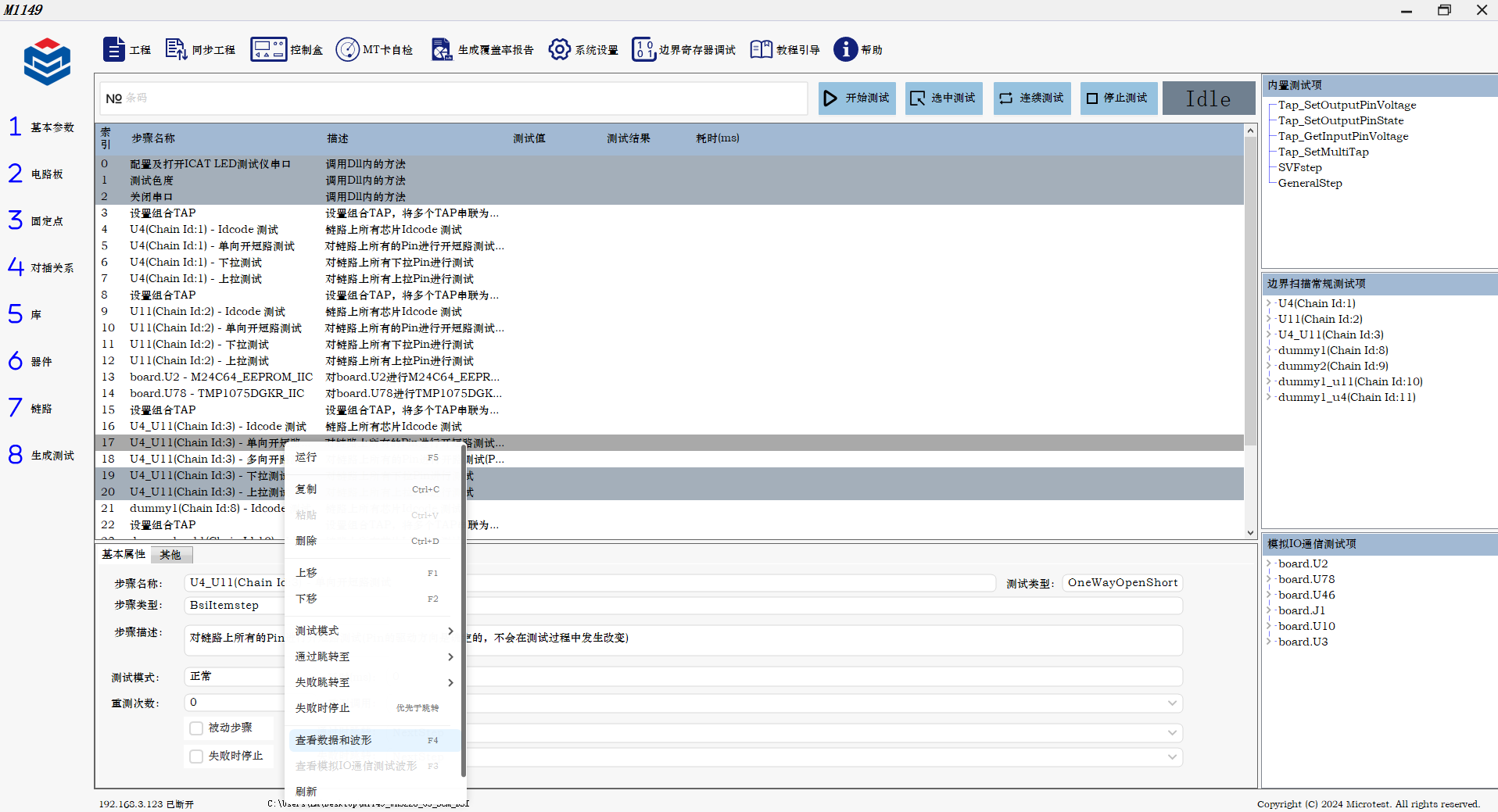
Task: Select Tap_SetMultiTap built-in item
Action: point(1323,152)
